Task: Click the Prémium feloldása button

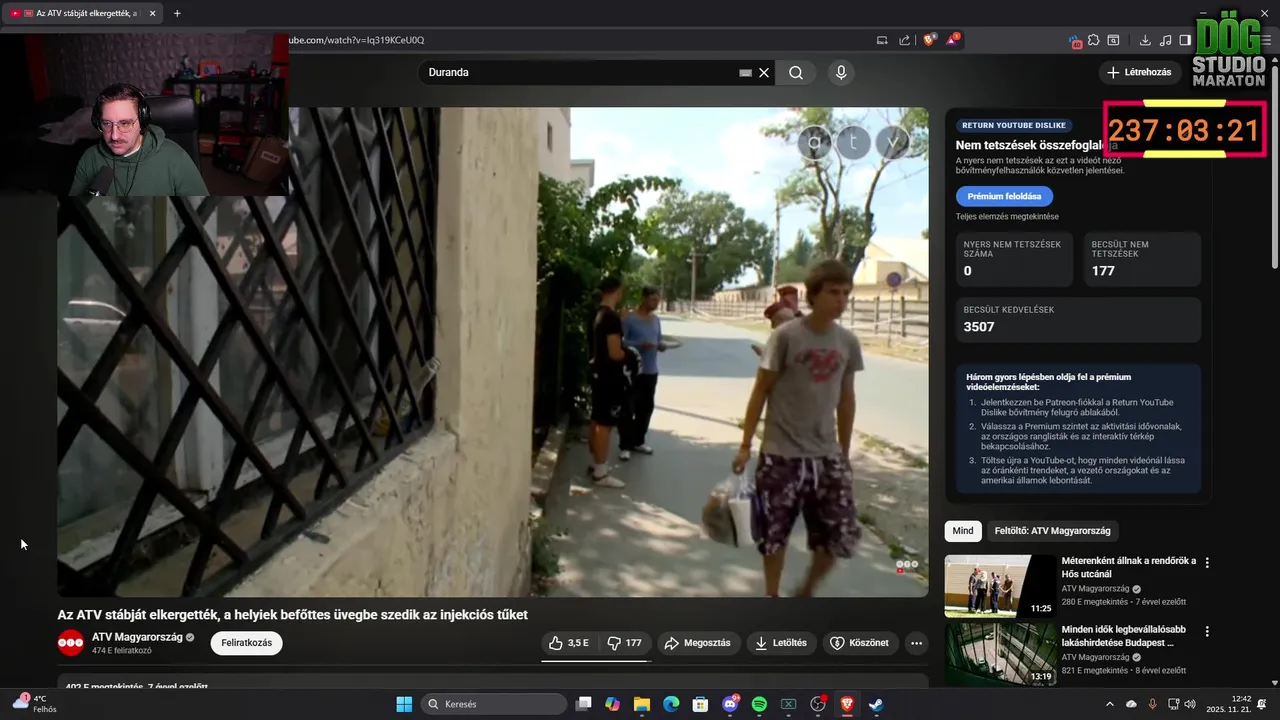Action: pyautogui.click(x=1004, y=196)
